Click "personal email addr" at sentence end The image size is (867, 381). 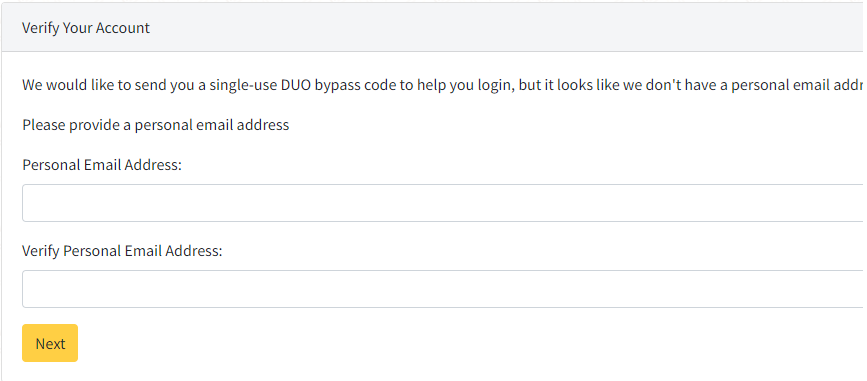click(x=798, y=86)
